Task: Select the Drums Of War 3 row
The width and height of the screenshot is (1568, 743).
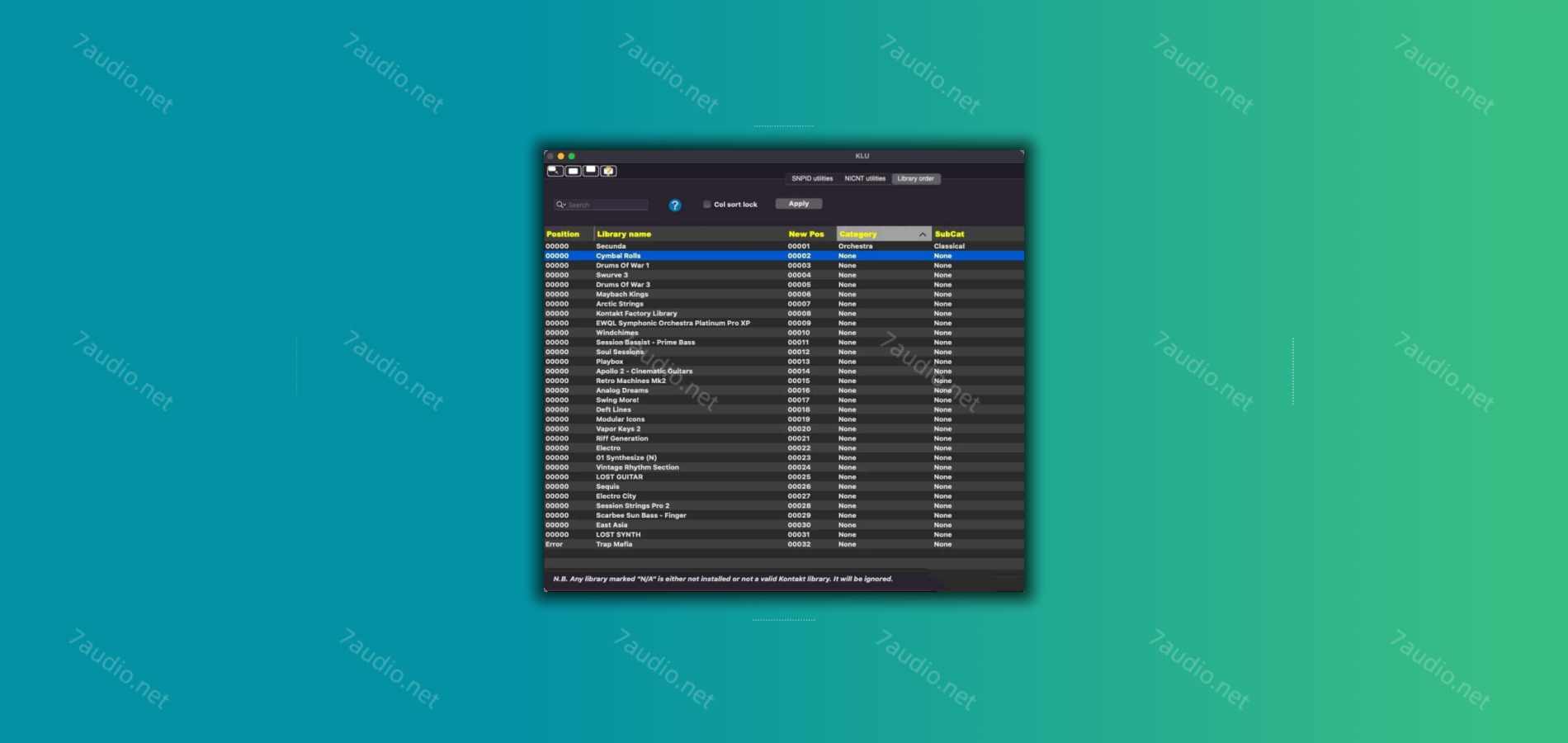Action: (784, 285)
